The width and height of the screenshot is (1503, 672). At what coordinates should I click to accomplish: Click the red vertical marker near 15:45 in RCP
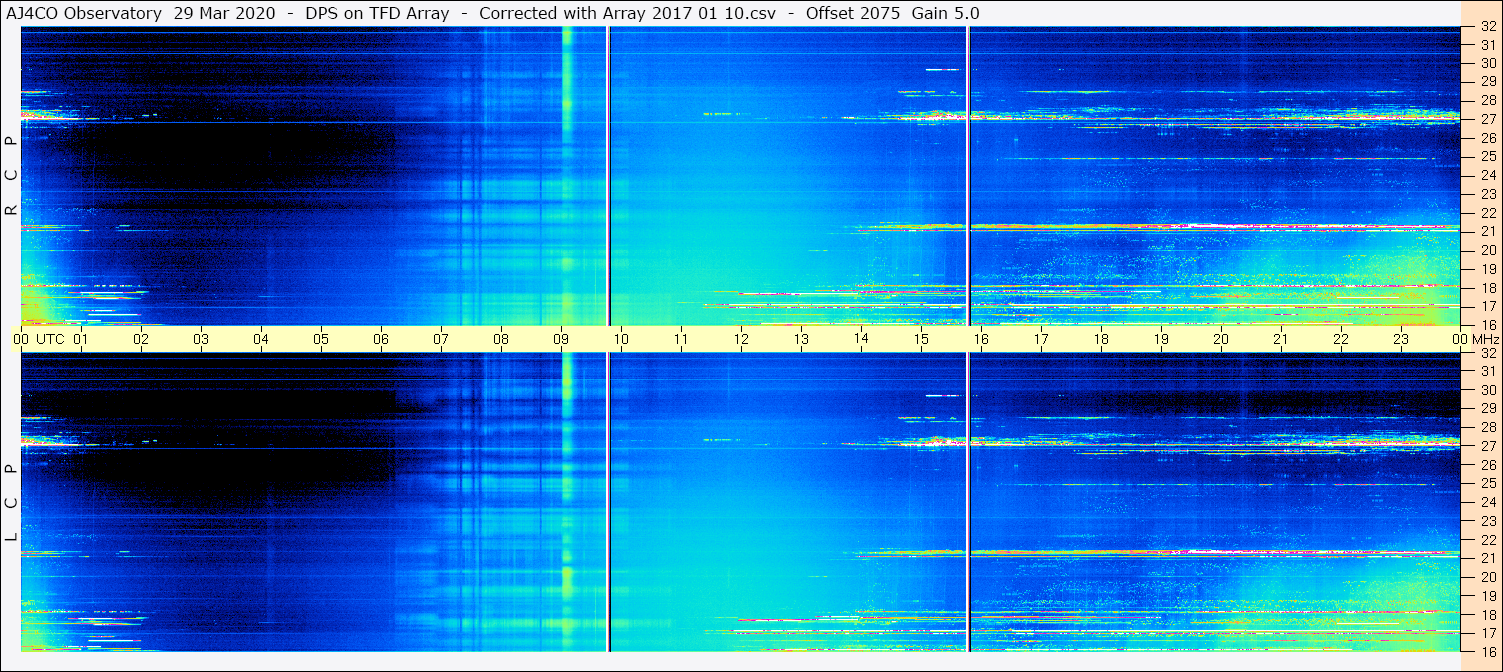tap(968, 176)
